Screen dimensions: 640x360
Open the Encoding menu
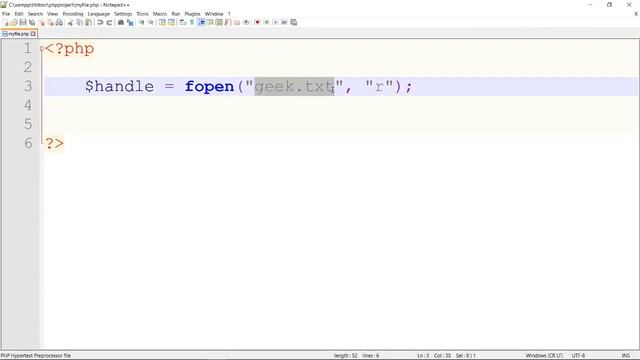[73, 14]
